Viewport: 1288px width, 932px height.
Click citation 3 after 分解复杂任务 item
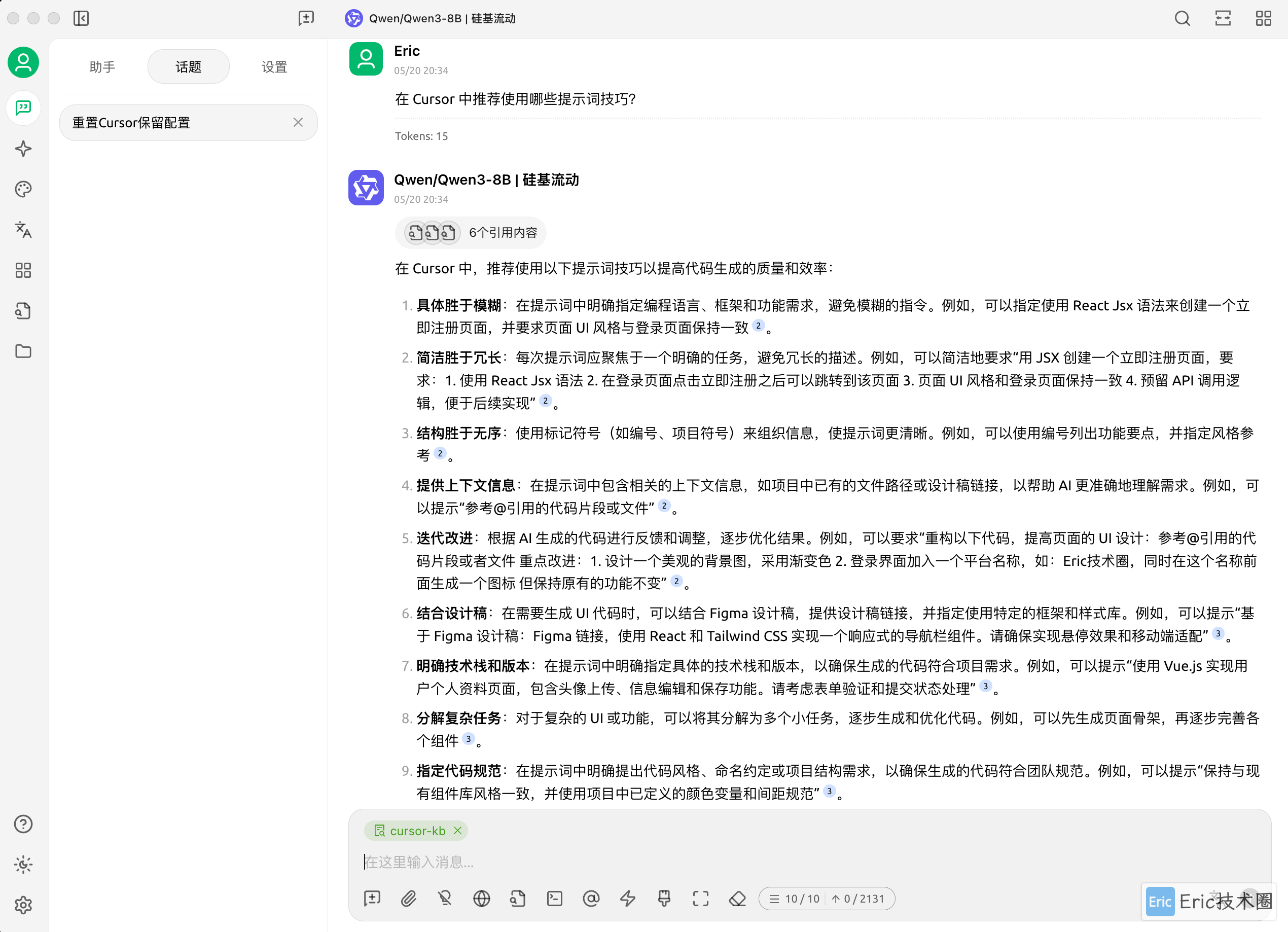[x=468, y=738]
